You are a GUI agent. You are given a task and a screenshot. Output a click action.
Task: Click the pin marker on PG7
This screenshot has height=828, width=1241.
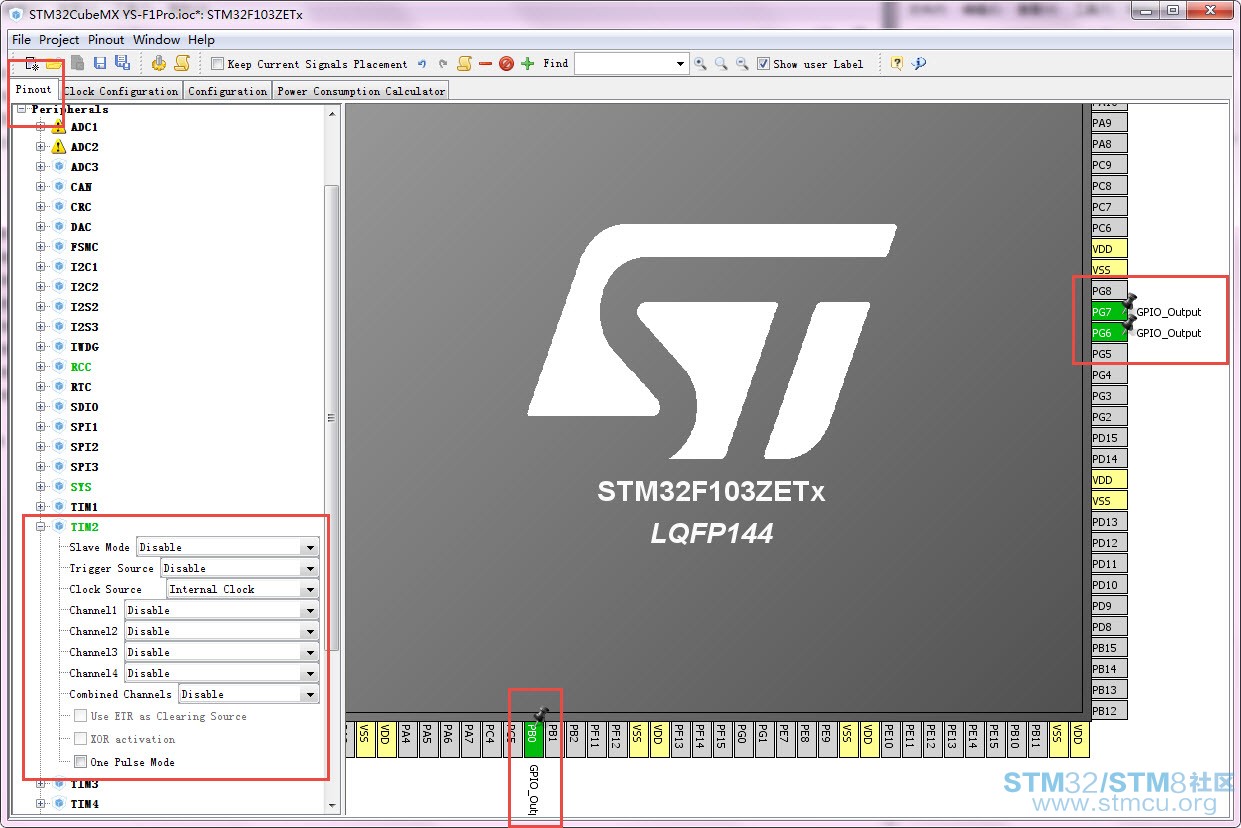(1129, 302)
